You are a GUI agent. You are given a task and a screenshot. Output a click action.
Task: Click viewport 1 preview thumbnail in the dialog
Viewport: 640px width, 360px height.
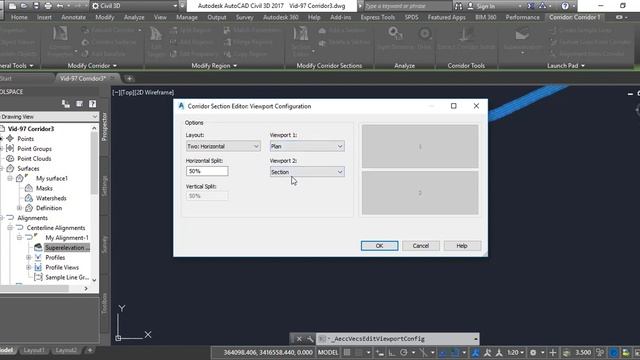pos(420,147)
